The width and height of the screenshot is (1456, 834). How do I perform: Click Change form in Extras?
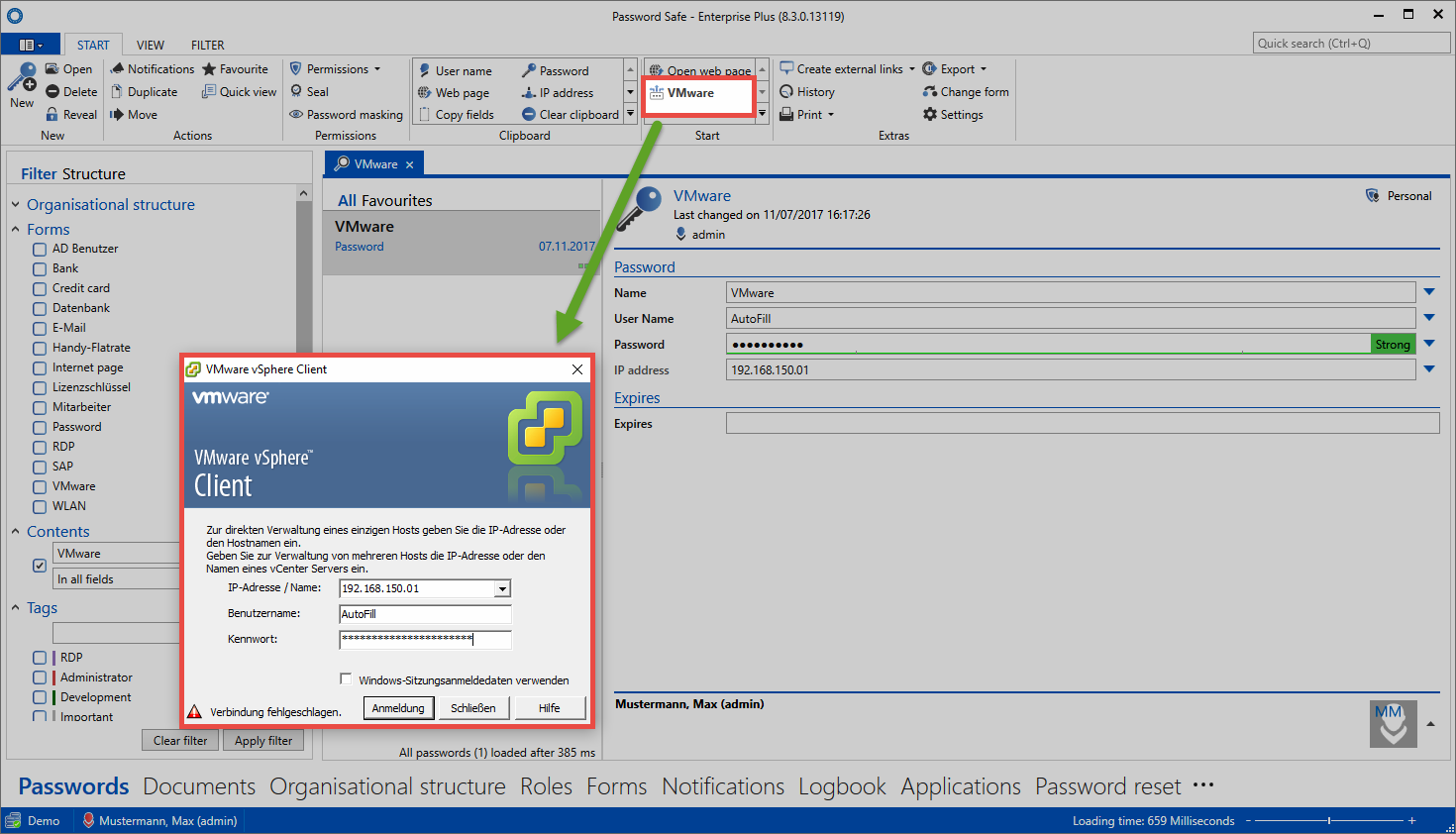point(966,92)
